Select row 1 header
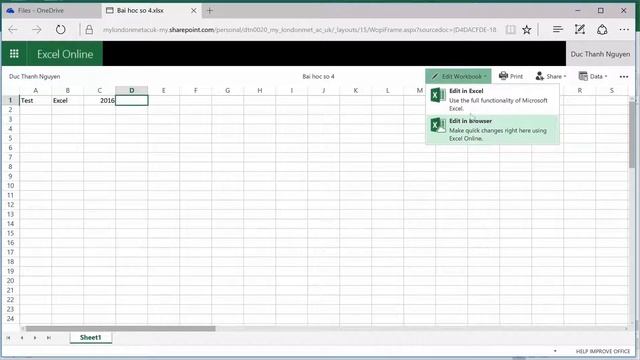The image size is (640, 360). (10, 100)
